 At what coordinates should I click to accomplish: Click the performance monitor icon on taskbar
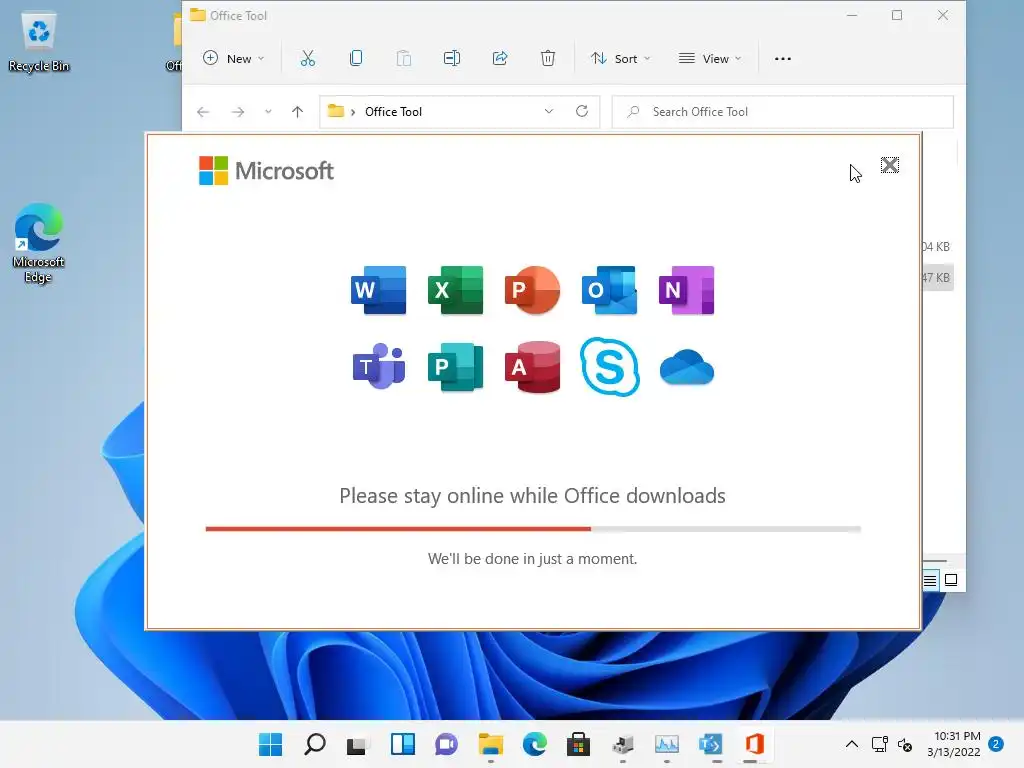(x=667, y=744)
